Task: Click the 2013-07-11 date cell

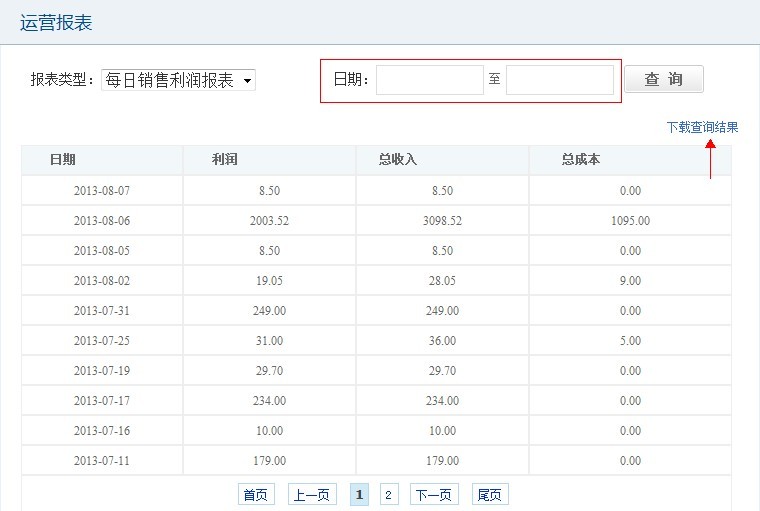Action: (x=101, y=461)
